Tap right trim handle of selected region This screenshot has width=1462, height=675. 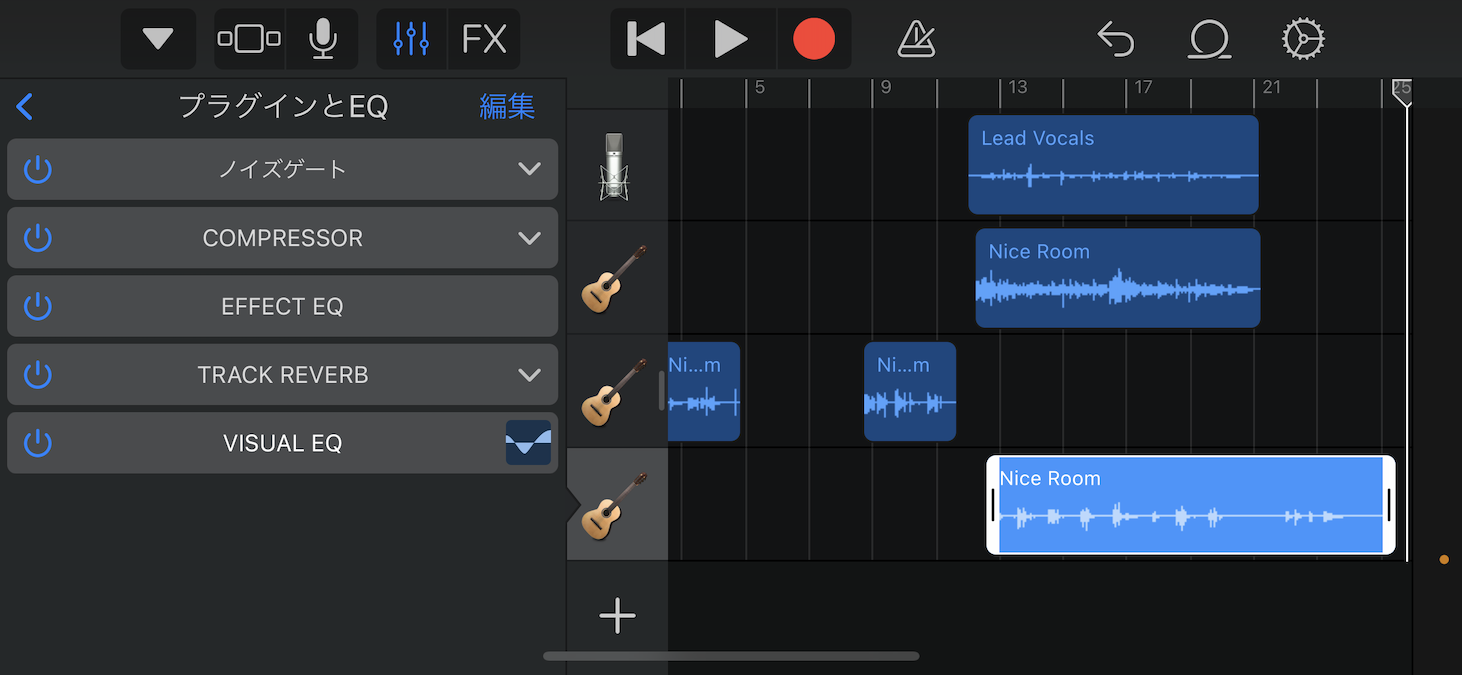1389,505
